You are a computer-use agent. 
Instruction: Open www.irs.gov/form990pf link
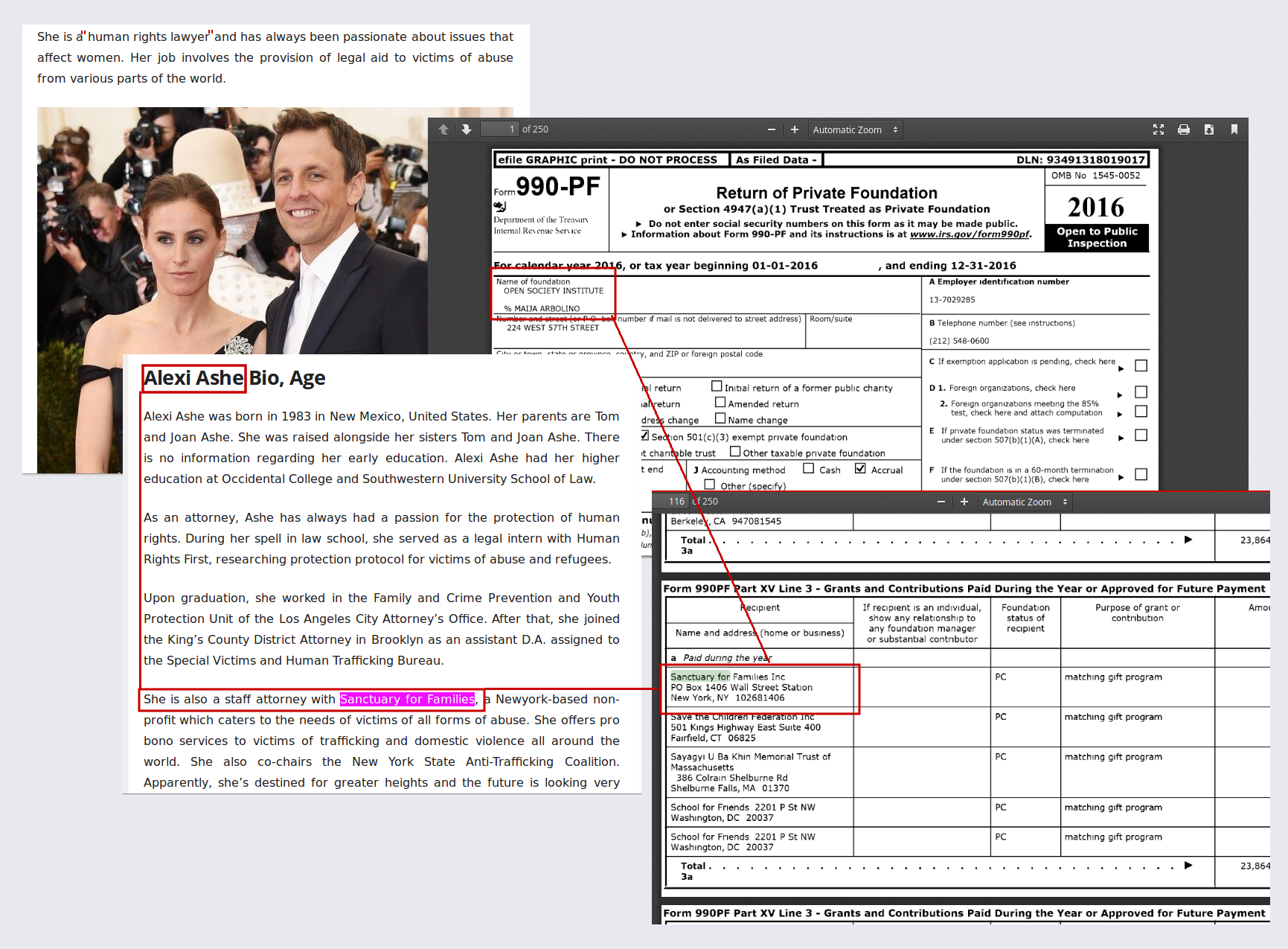970,234
